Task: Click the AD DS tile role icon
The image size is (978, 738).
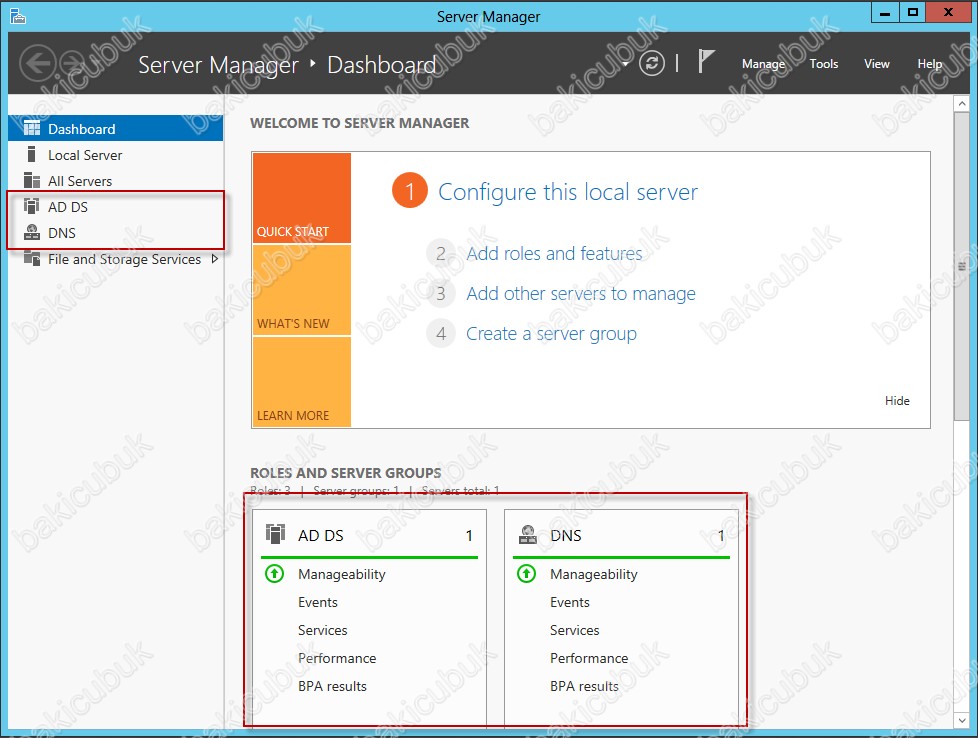Action: (x=275, y=534)
